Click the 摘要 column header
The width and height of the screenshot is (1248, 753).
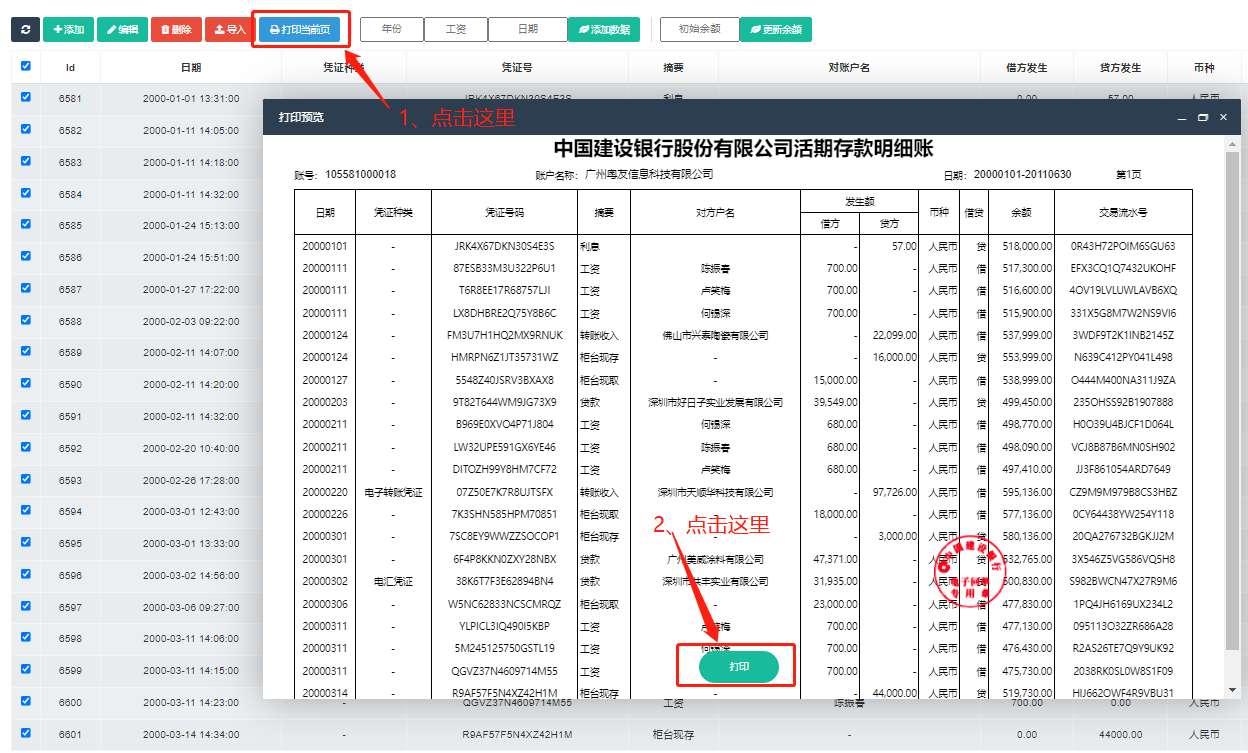[673, 68]
